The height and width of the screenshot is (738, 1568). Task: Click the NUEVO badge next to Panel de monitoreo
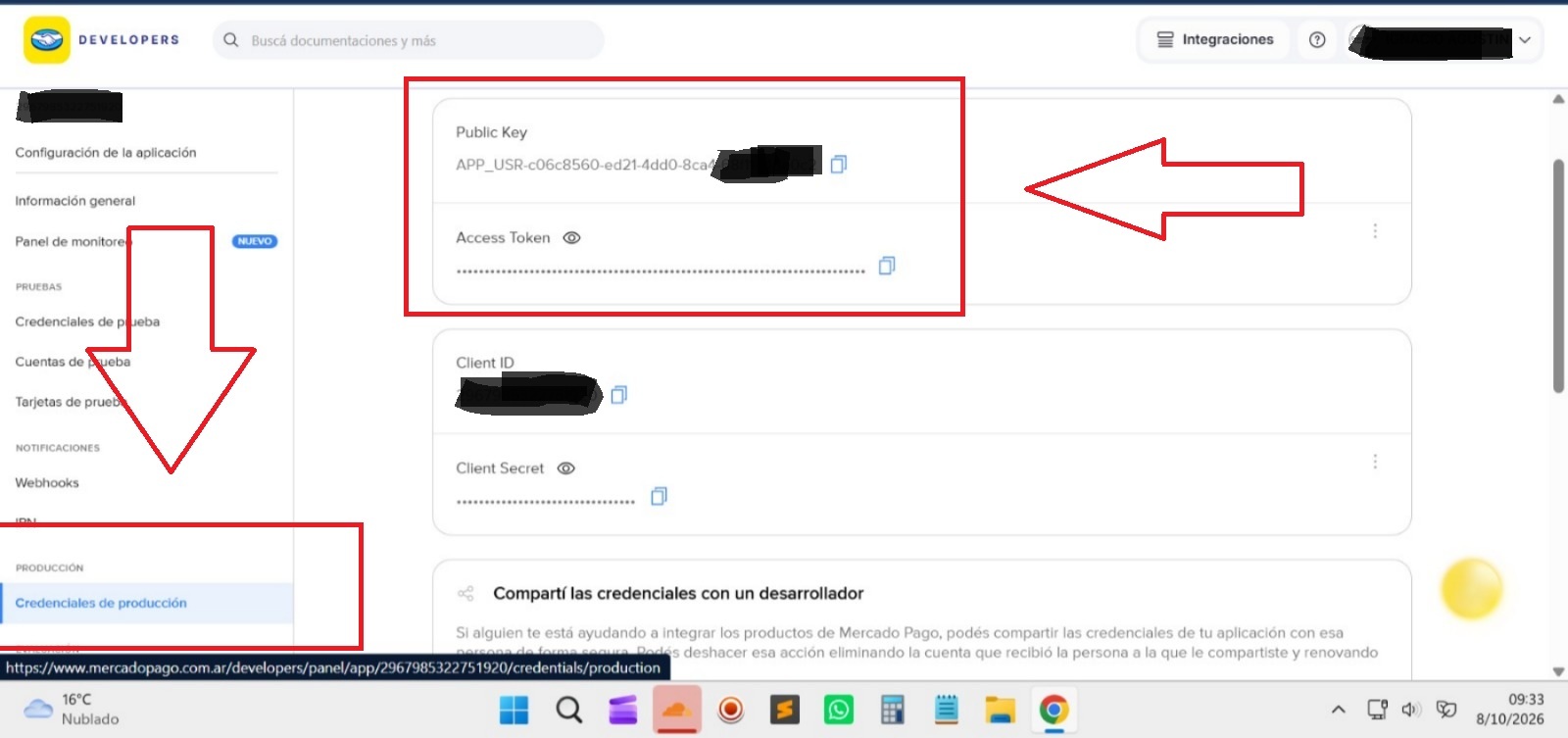tap(255, 241)
